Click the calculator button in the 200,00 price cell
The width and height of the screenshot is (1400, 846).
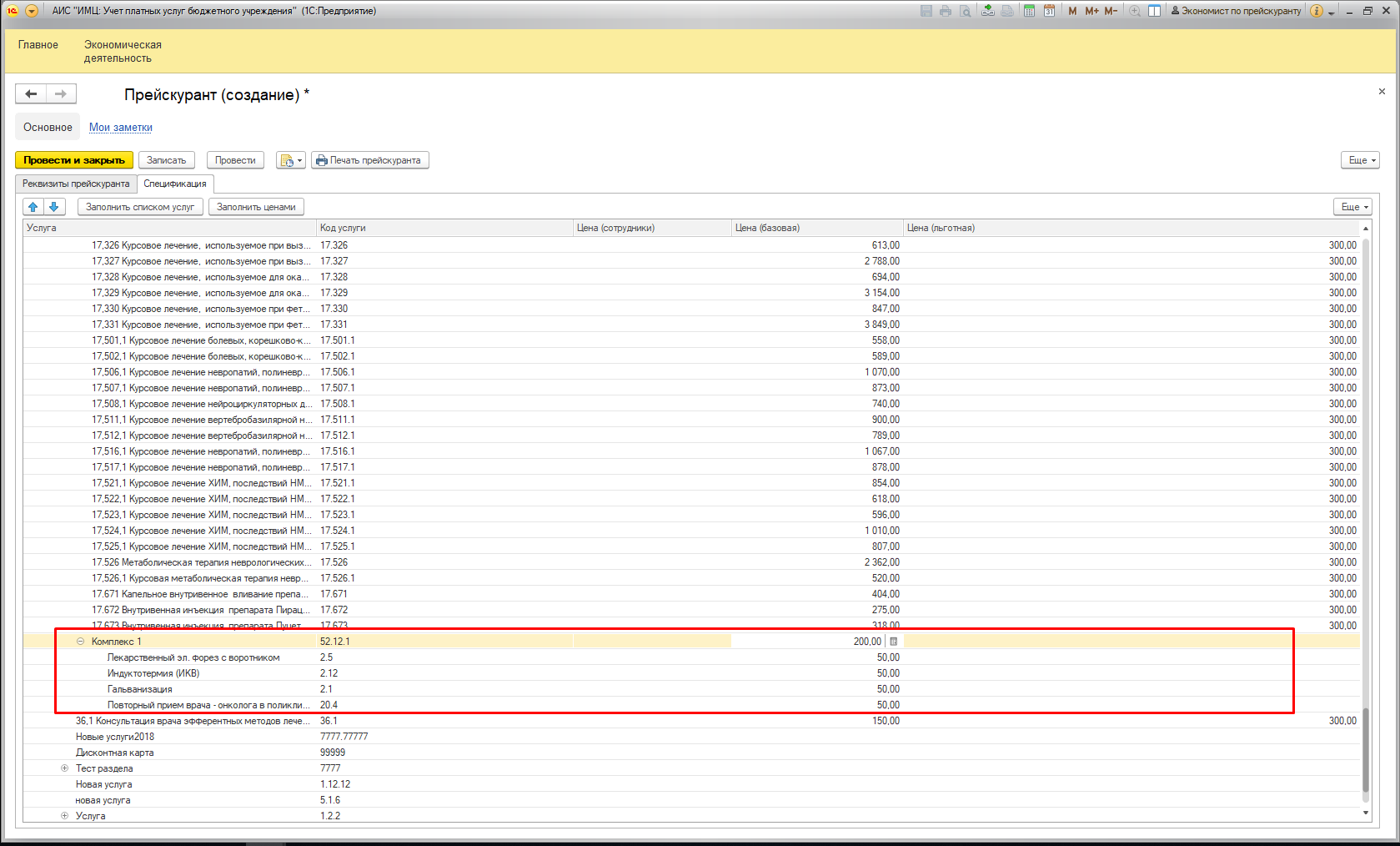click(x=893, y=642)
